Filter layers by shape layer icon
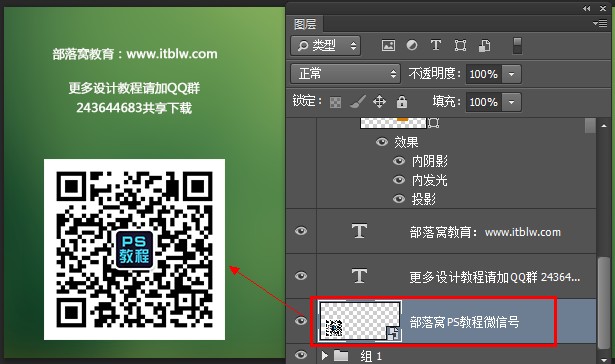Viewport: 615px width, 364px height. (460, 46)
